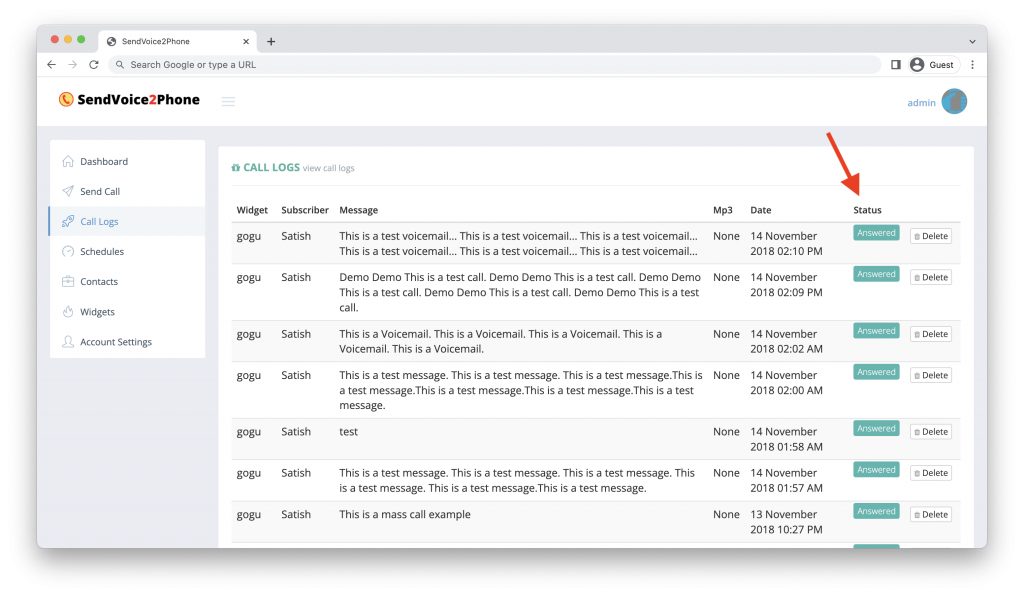The image size is (1024, 597).
Task: Click the admin username link
Action: [921, 103]
